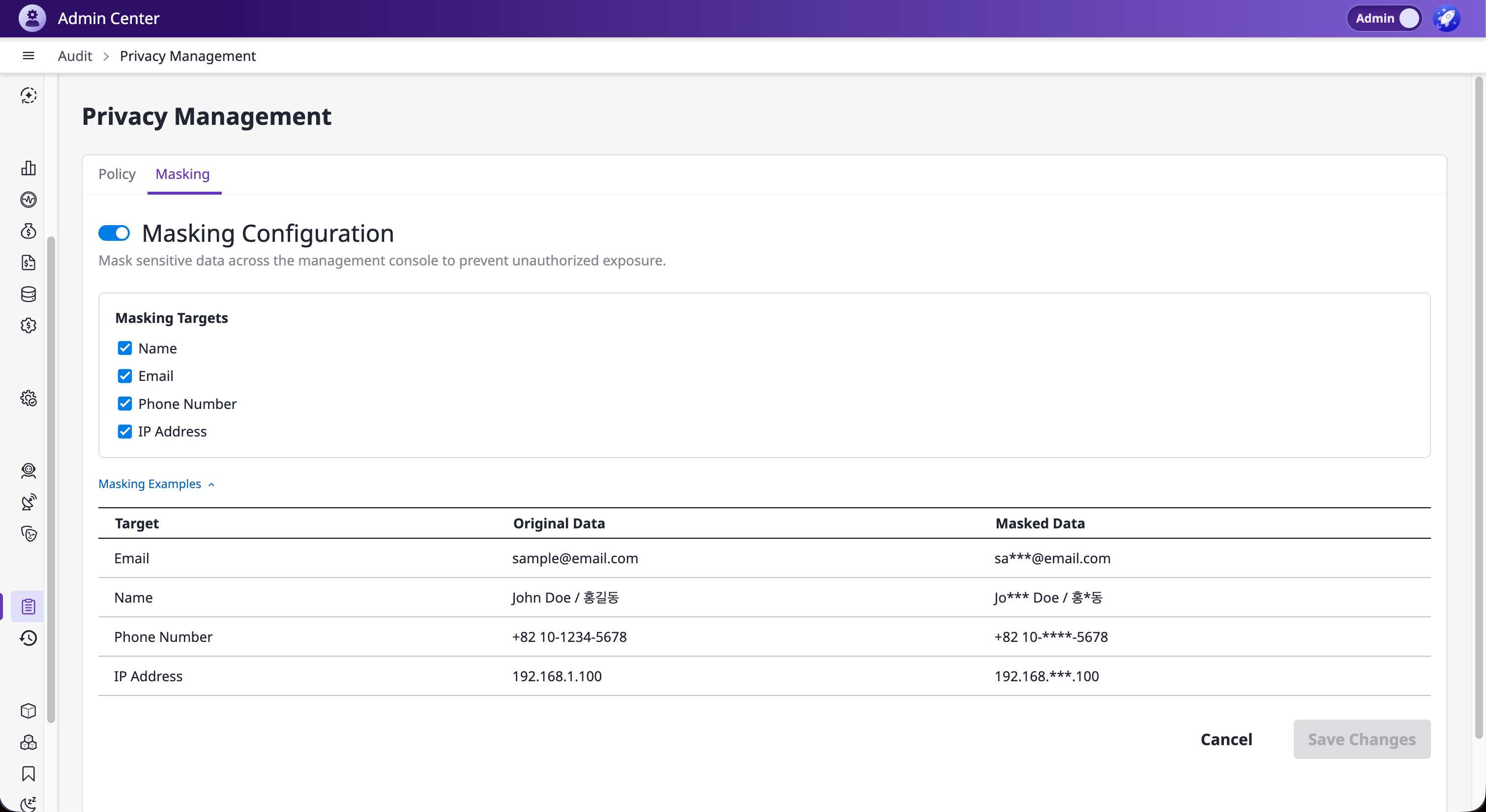The width and height of the screenshot is (1486, 812).
Task: Click the money bag sidebar icon
Action: click(28, 231)
